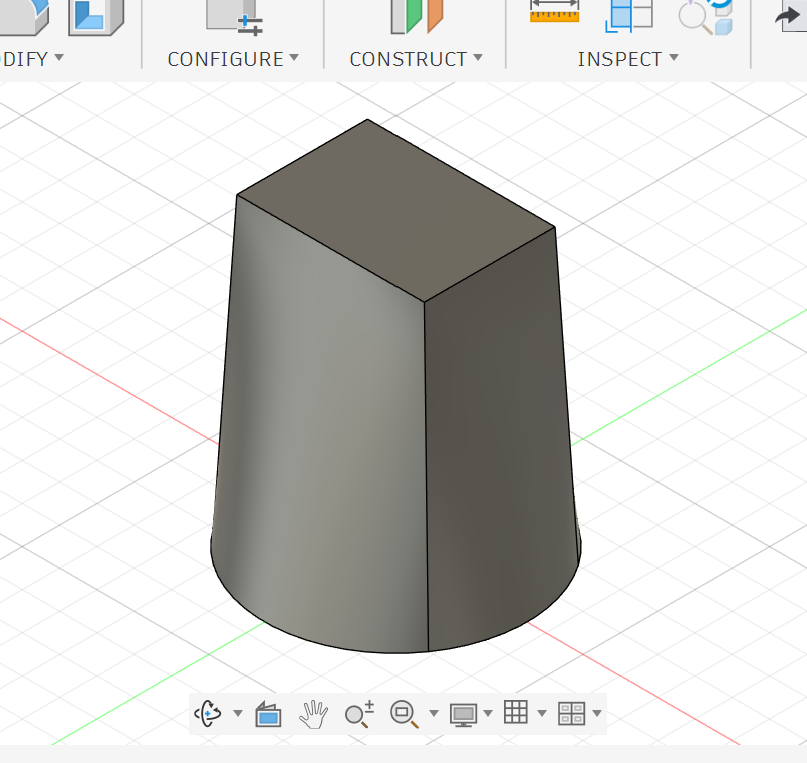
Task: Click the Zoom Window fit icon
Action: pyautogui.click(x=404, y=714)
